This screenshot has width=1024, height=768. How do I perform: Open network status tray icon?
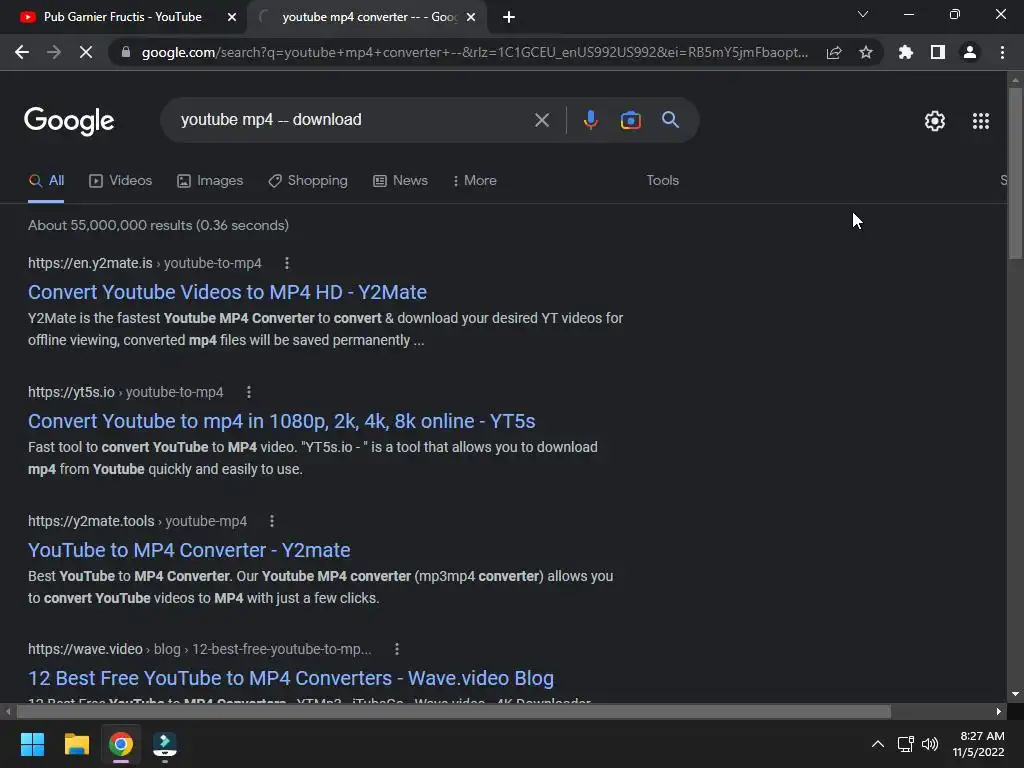pyautogui.click(x=906, y=744)
